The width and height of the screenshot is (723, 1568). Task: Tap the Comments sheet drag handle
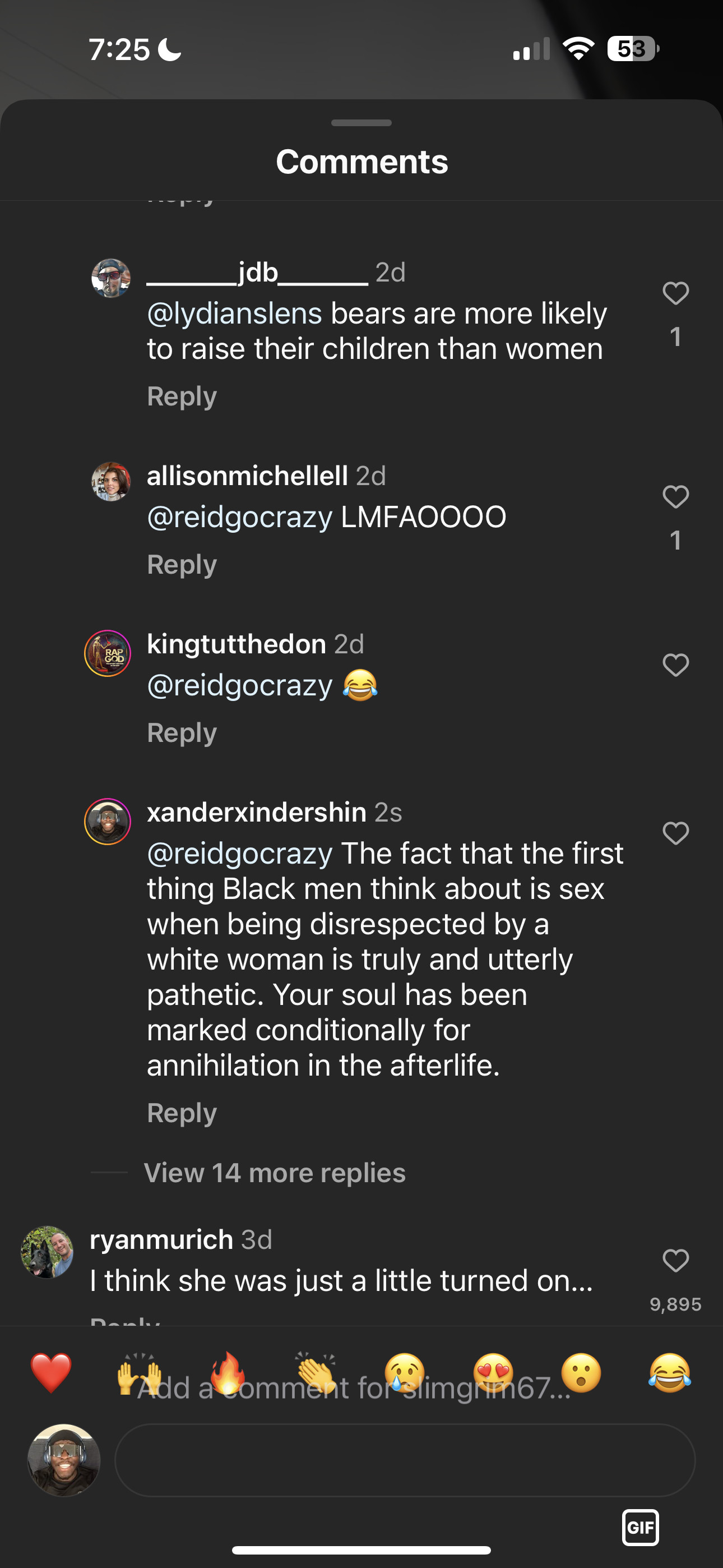click(x=361, y=123)
